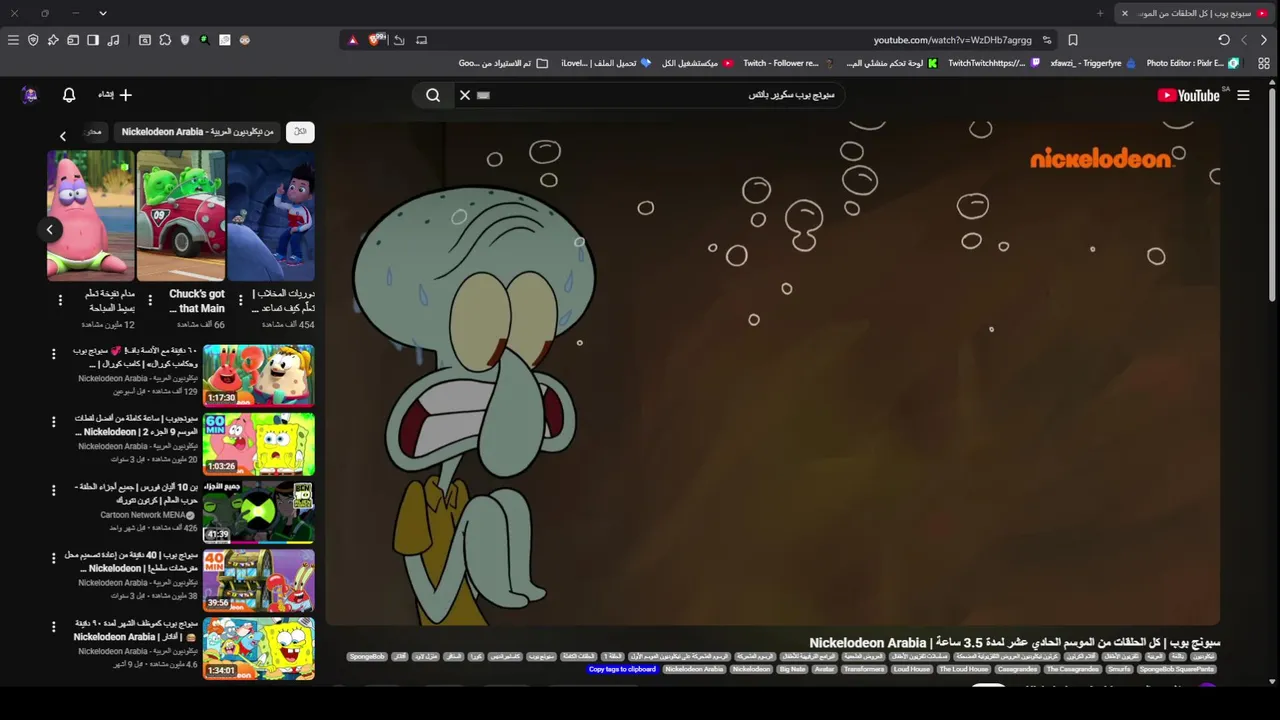This screenshot has height=720, width=1280.
Task: Open options for Chuck's got short
Action: 150,300
